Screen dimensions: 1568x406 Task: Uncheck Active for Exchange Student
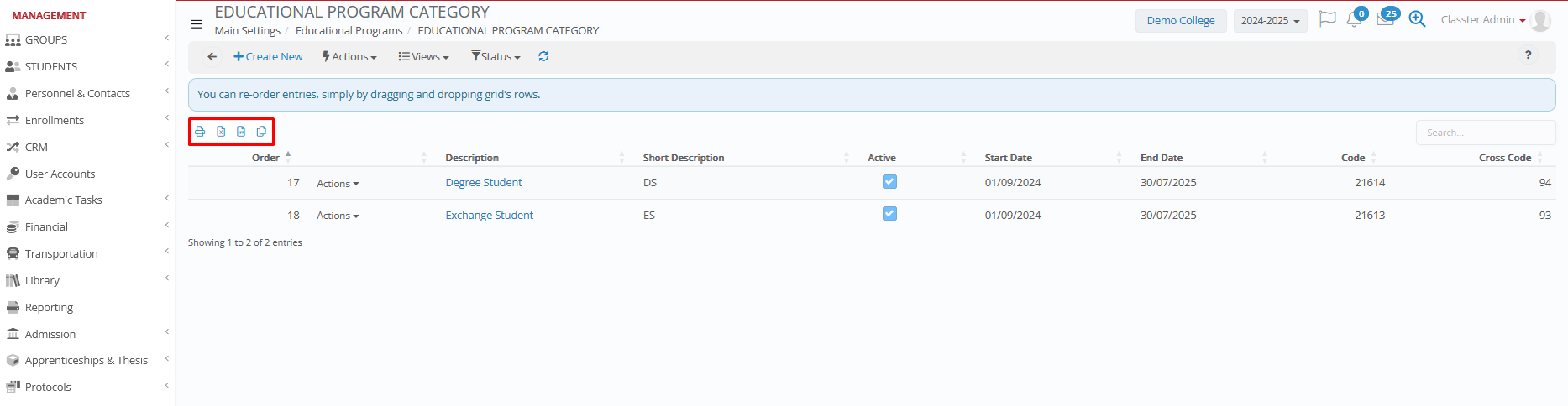[x=889, y=214]
